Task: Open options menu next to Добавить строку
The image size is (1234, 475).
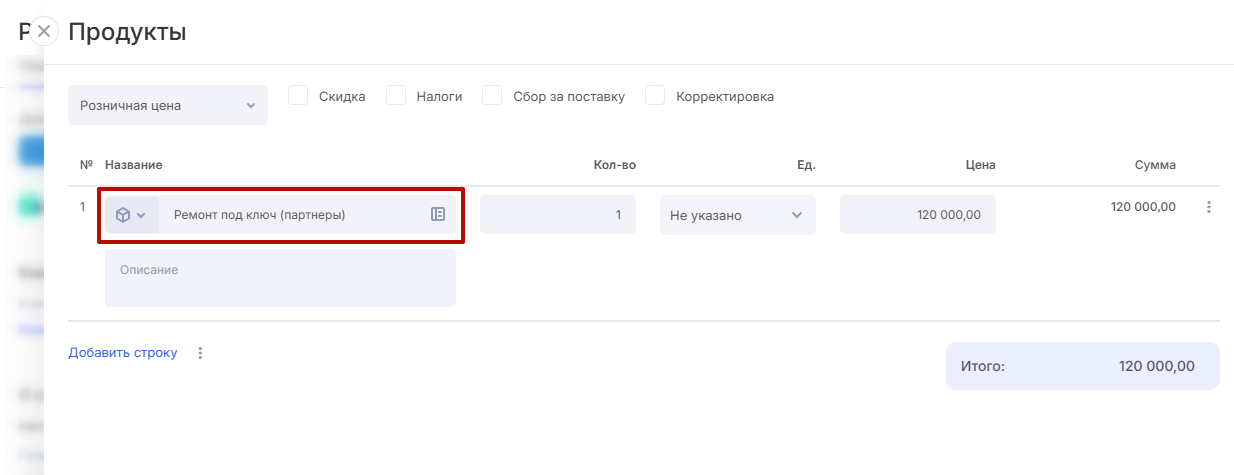Action: (x=200, y=353)
